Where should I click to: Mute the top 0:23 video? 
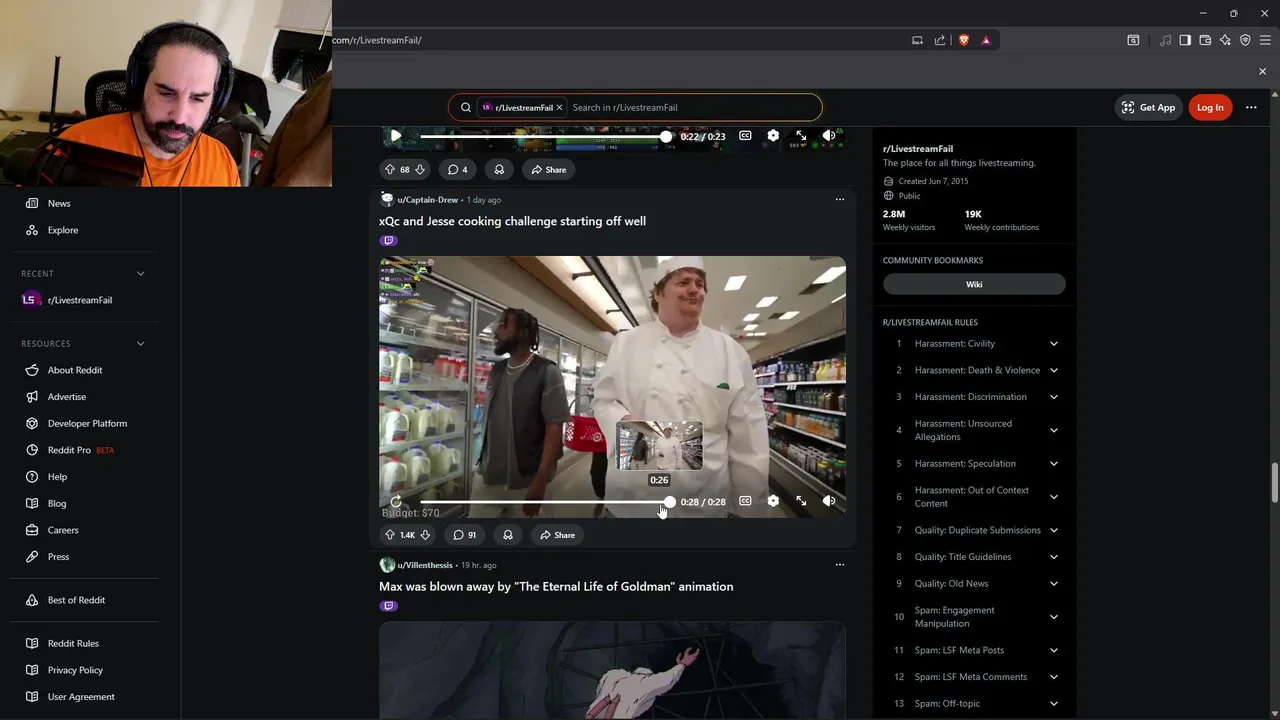(829, 136)
